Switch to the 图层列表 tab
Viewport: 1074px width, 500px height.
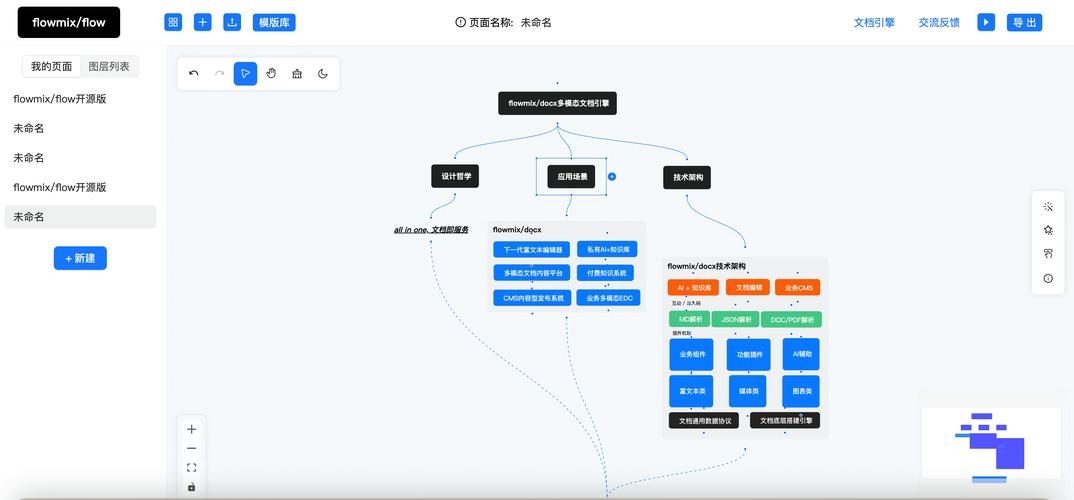109,66
